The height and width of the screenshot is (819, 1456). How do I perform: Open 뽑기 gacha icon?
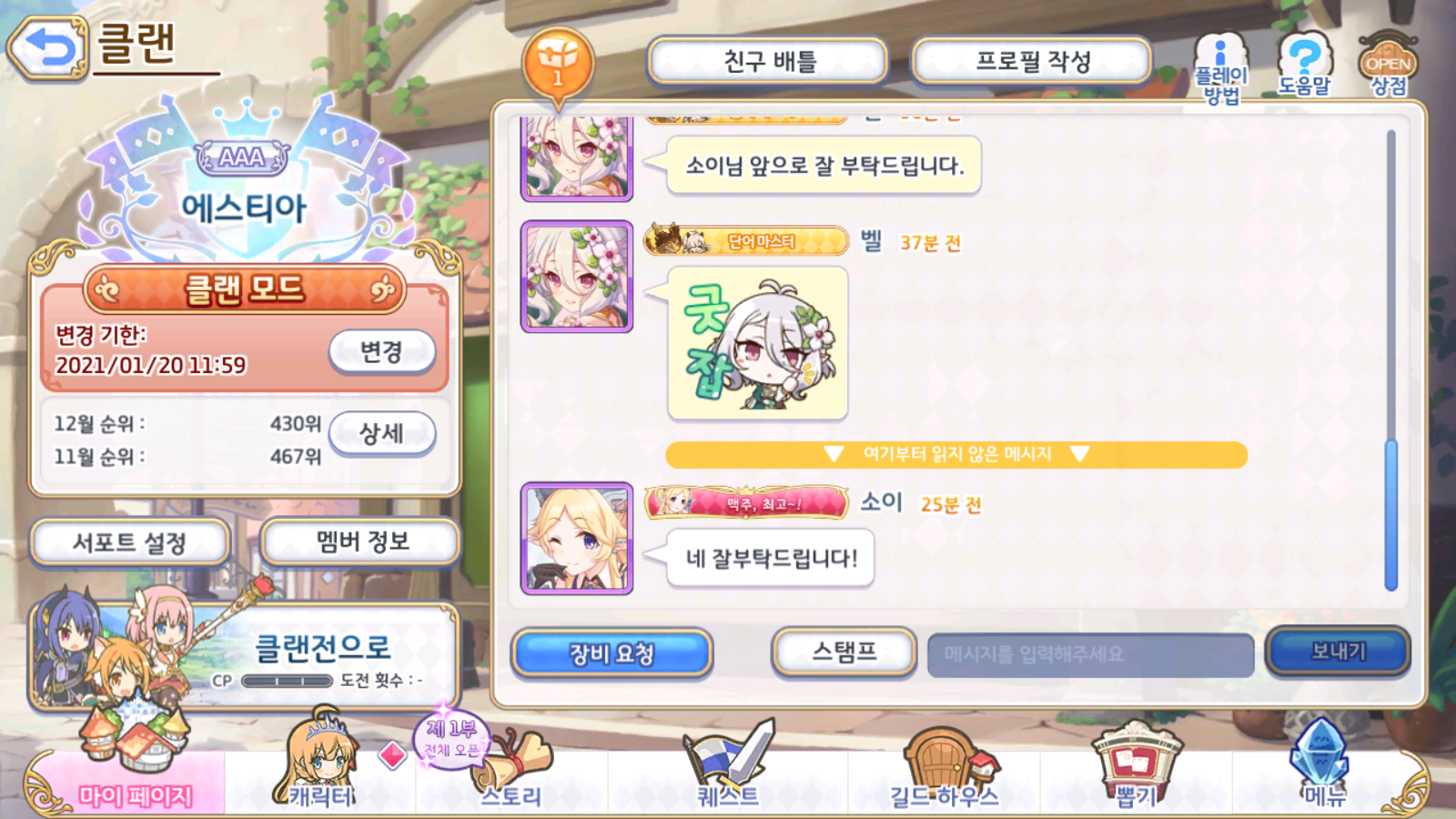1136,764
